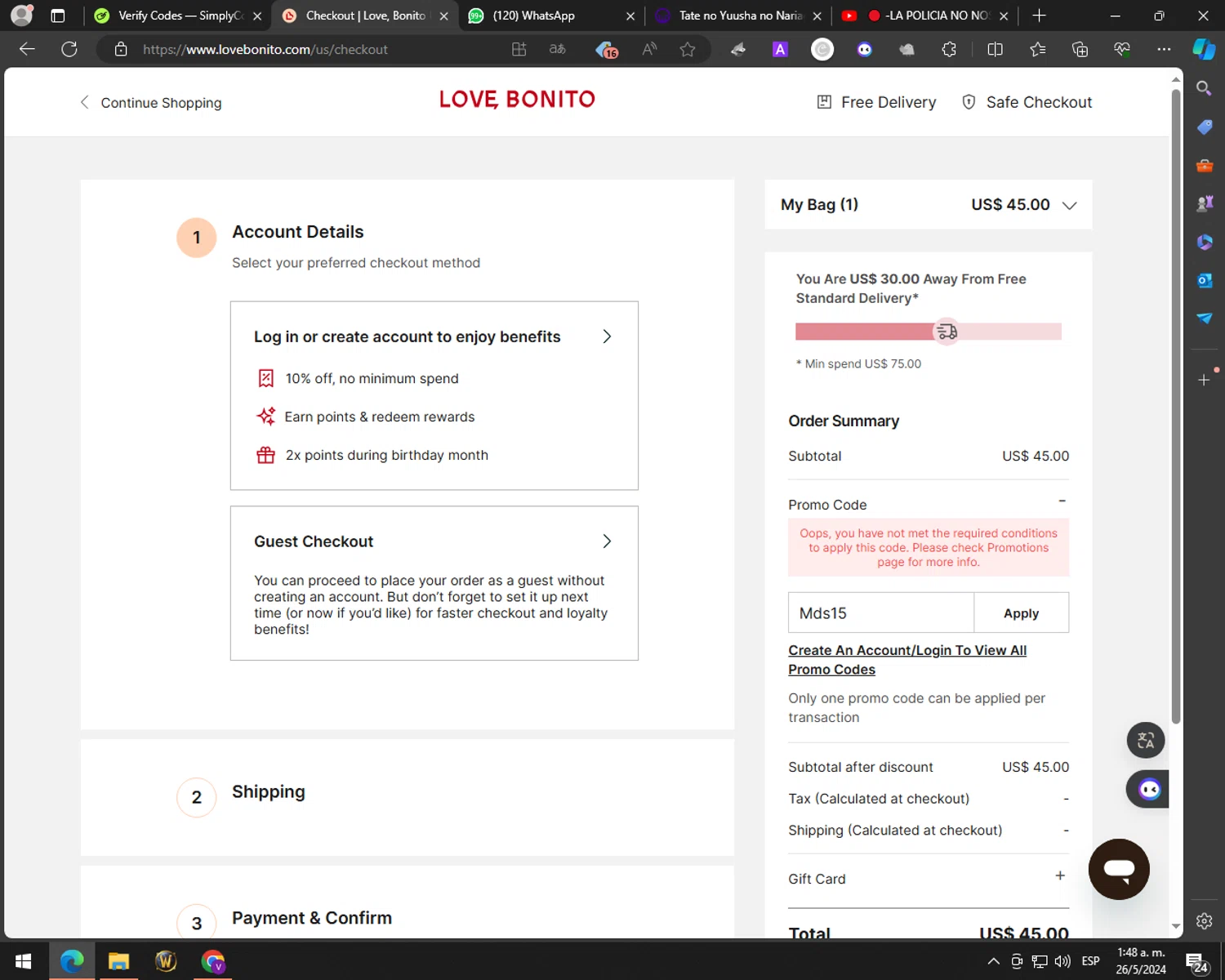This screenshot has height=980, width=1225.
Task: Click the page vertical scrollbar
Action: coord(1176,406)
